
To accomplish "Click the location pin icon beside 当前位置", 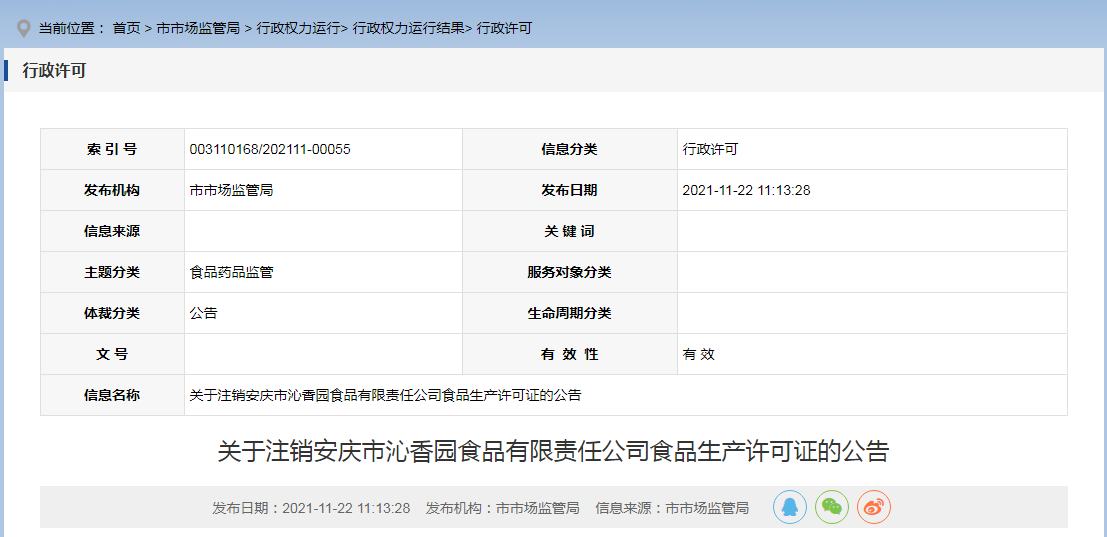I will tap(24, 29).
